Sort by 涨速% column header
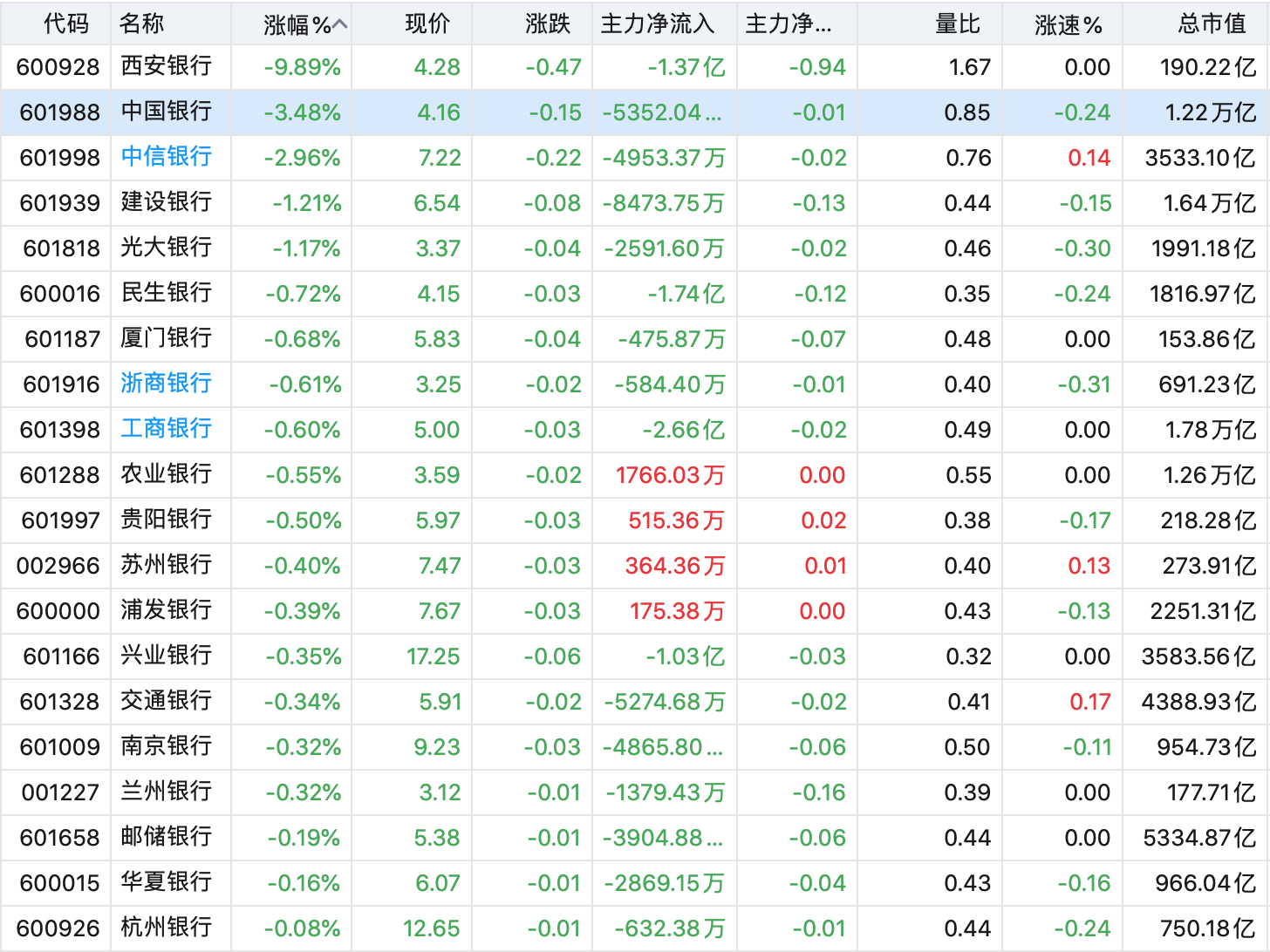This screenshot has width=1270, height=952. pos(1069,24)
